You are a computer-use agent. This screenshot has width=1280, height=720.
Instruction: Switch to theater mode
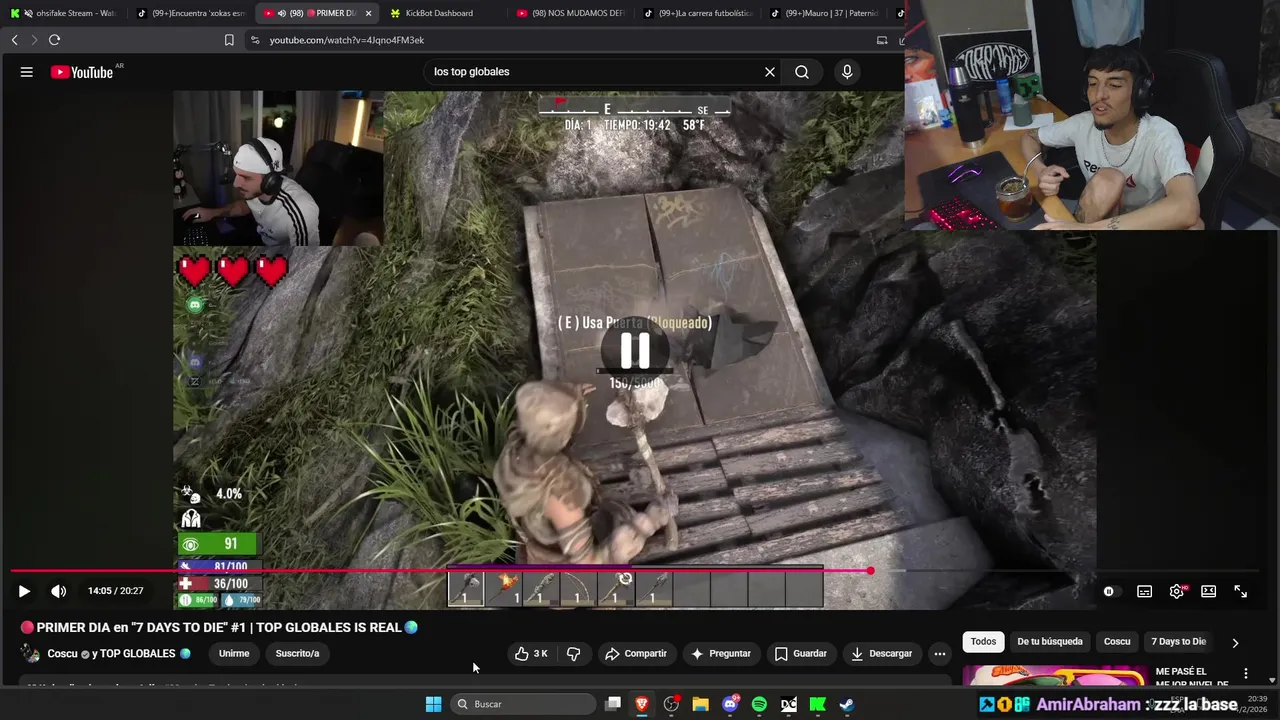(x=1208, y=591)
